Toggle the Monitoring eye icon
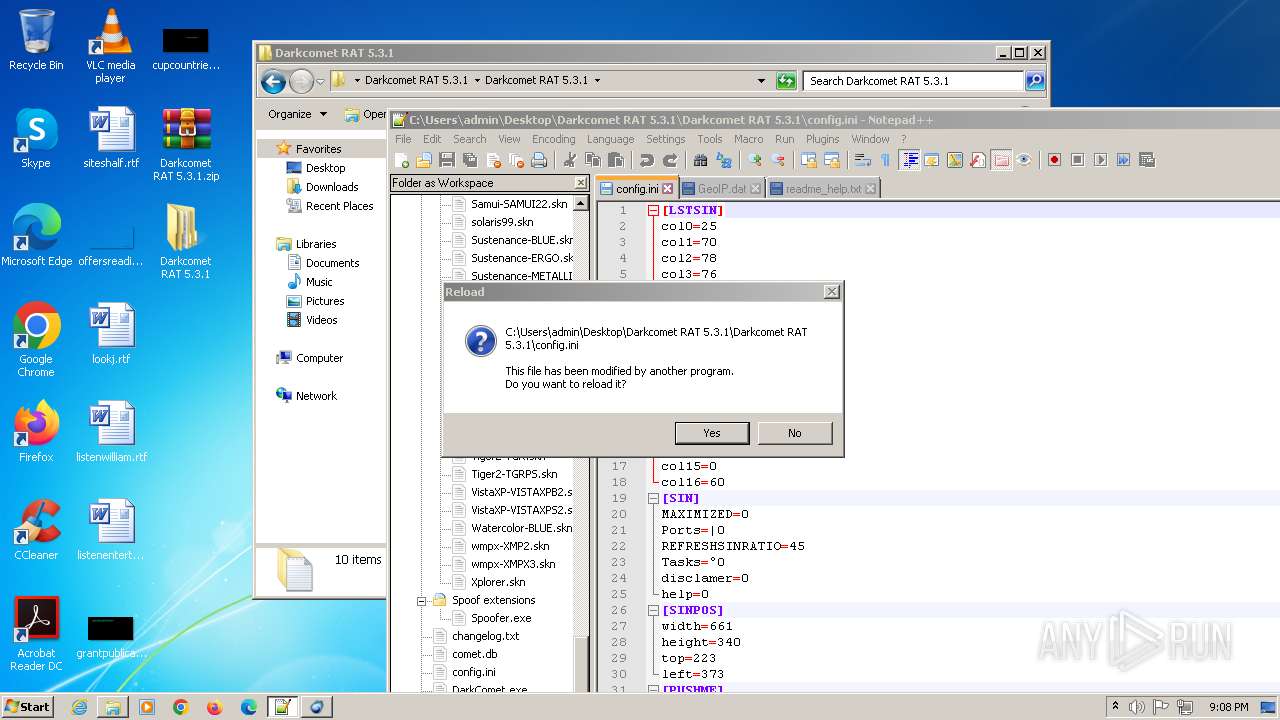 pyautogui.click(x=1022, y=160)
